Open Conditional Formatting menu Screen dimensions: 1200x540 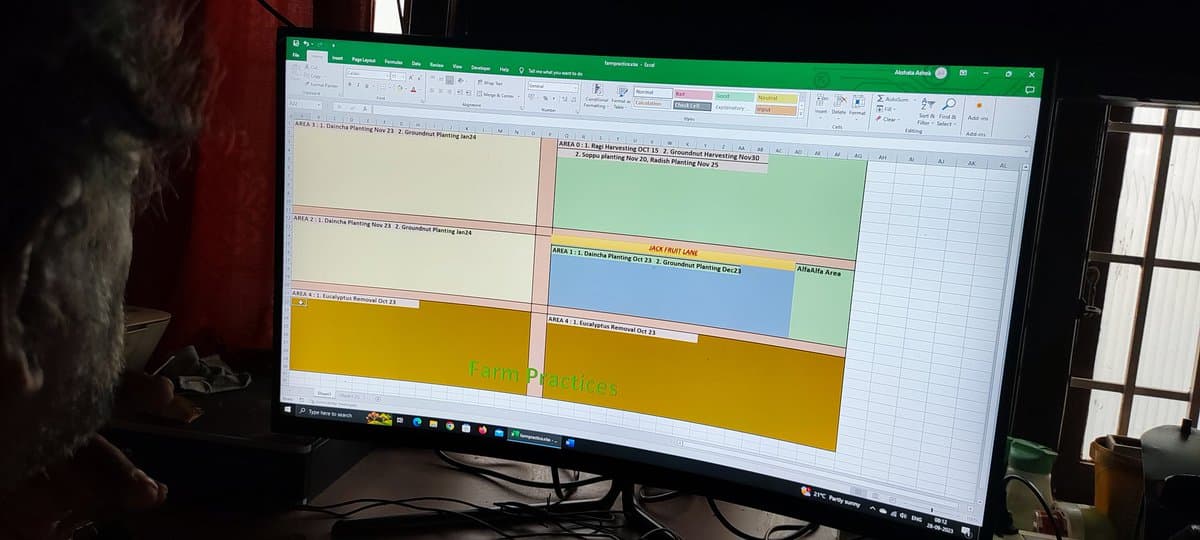click(596, 97)
